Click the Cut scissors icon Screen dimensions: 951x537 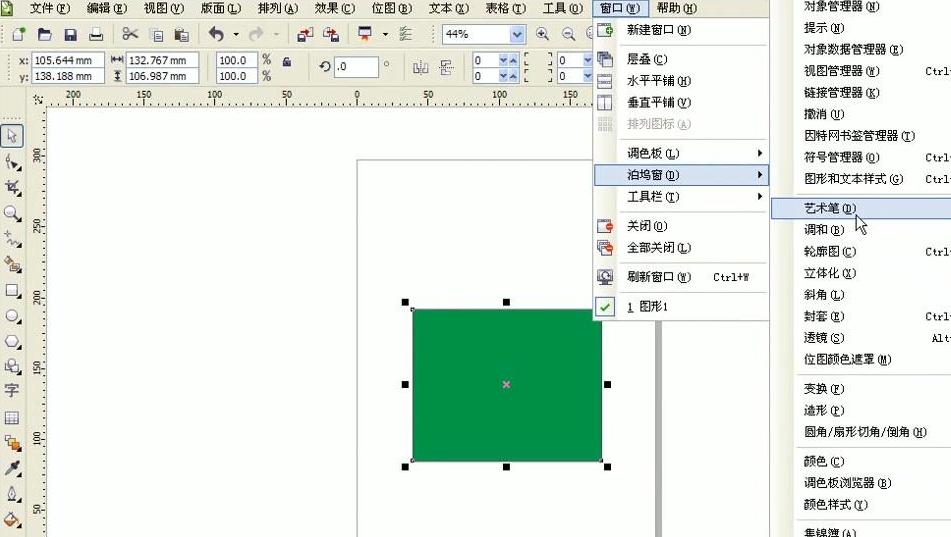tap(130, 35)
